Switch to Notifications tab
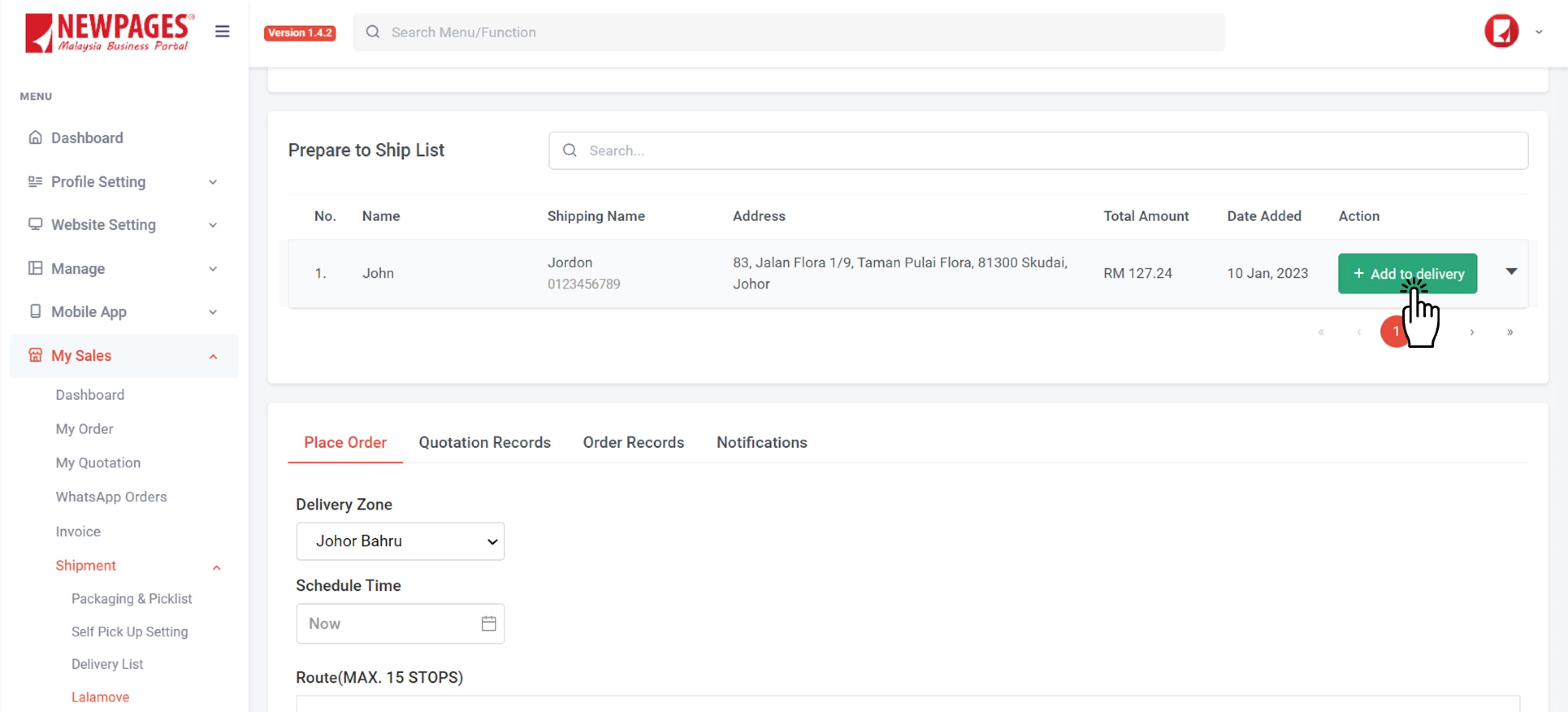Viewport: 1568px width, 712px height. [x=762, y=442]
